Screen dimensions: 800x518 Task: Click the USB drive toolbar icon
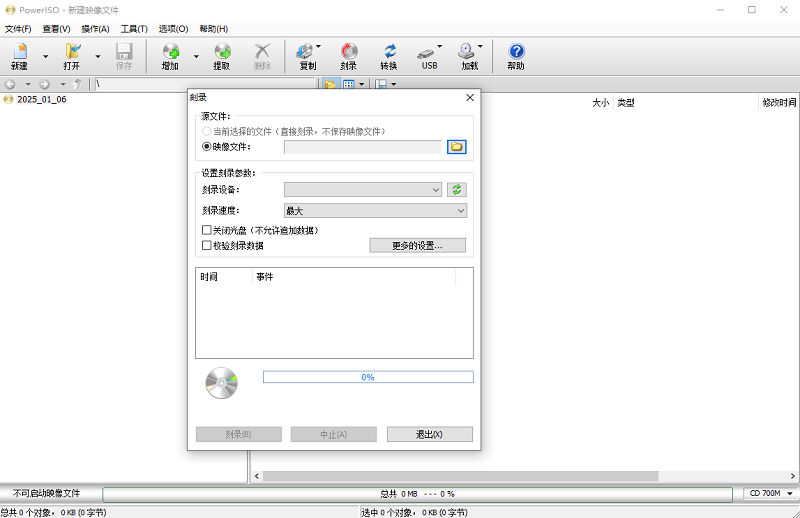429,53
